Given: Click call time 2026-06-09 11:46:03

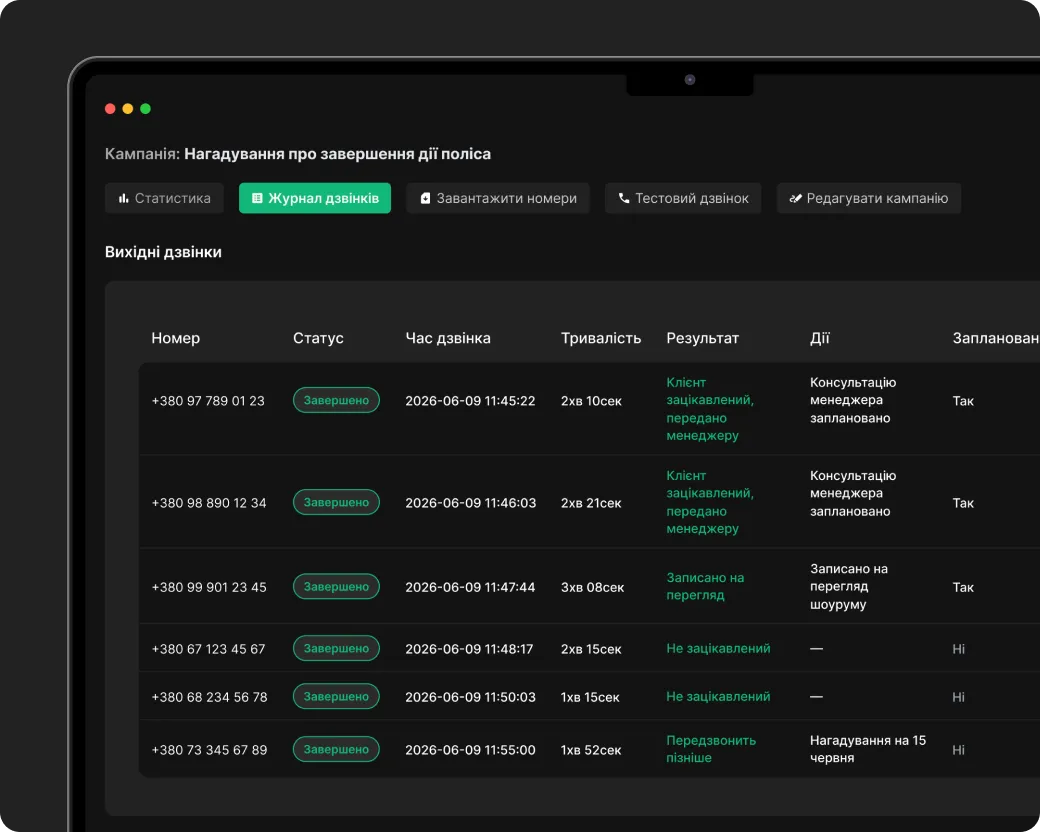Looking at the screenshot, I should 471,503.
